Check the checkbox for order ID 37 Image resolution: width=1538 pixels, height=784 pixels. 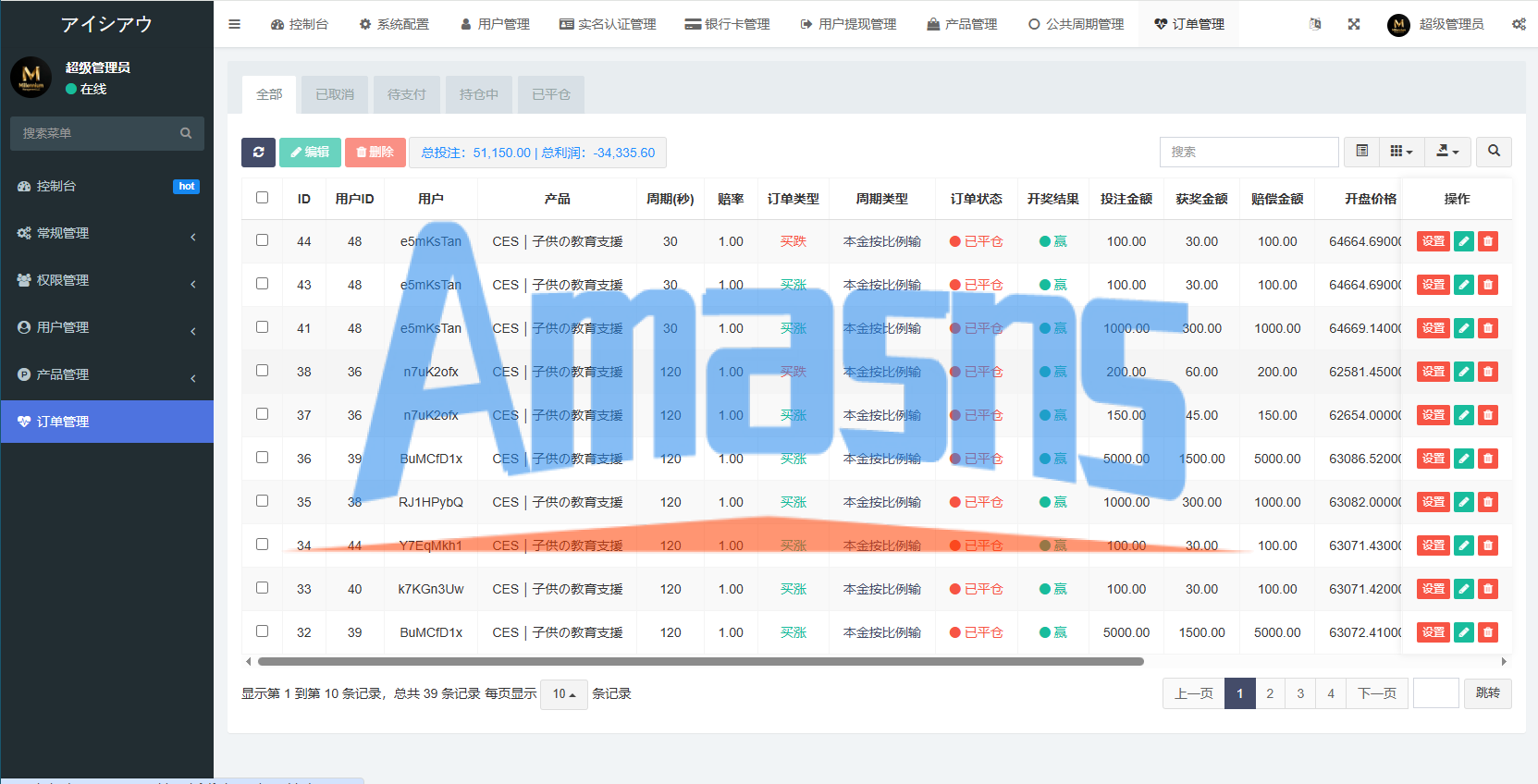(263, 414)
